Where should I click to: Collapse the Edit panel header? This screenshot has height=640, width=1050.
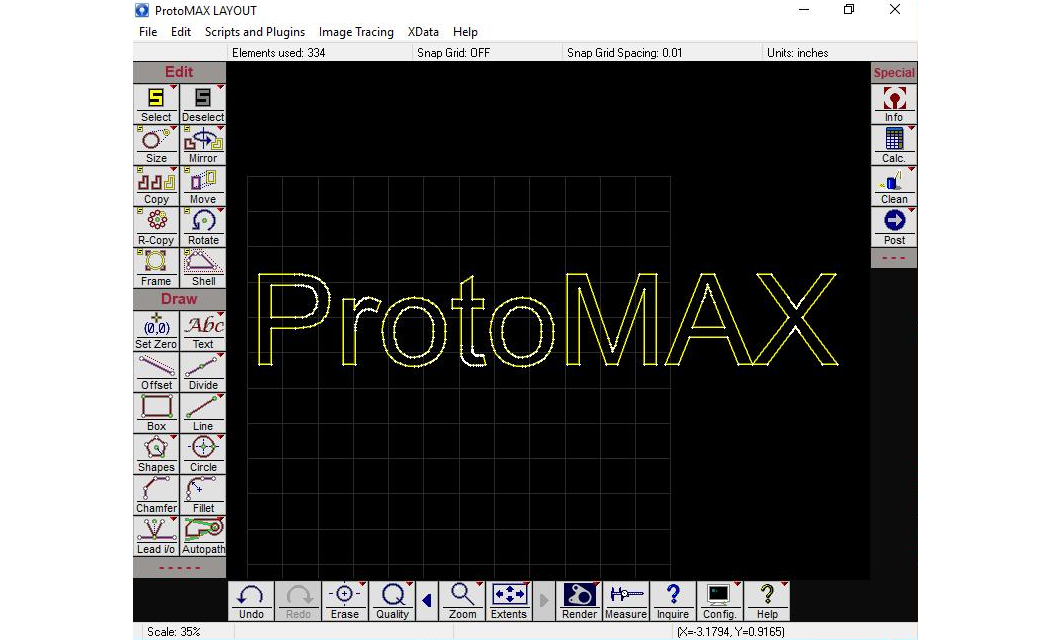[179, 72]
